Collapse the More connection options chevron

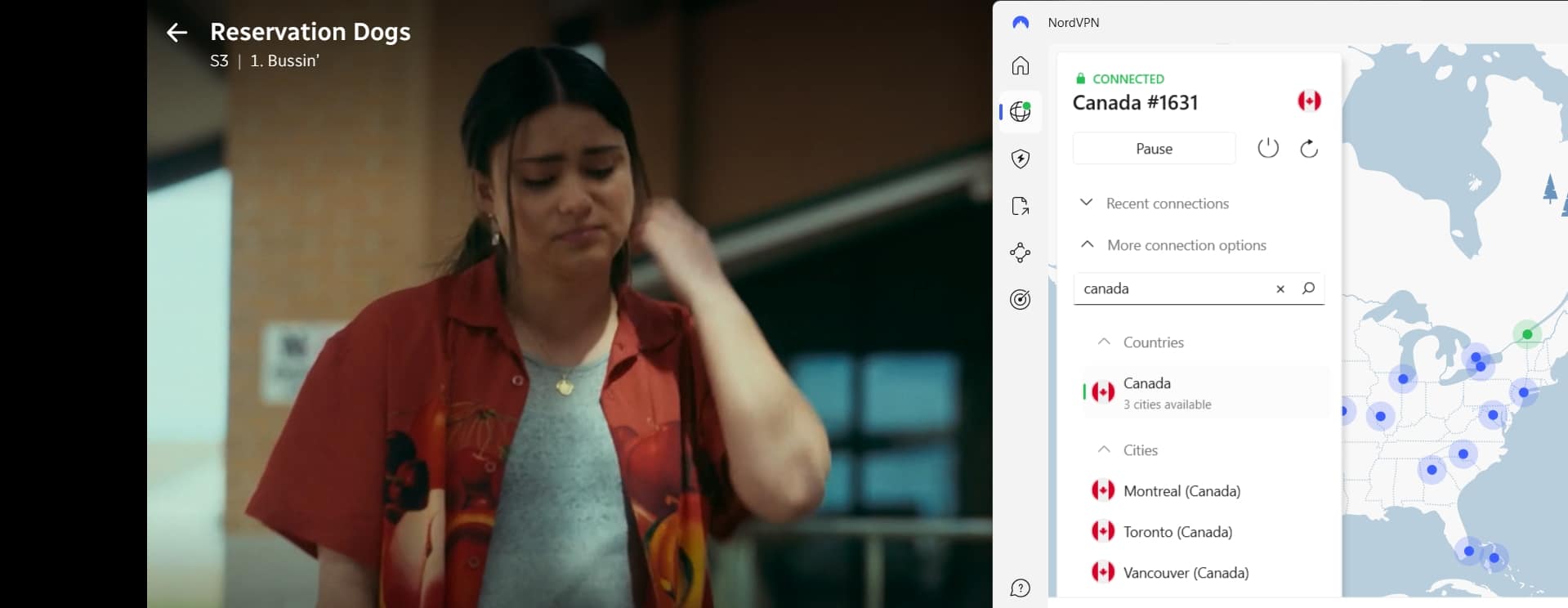click(1087, 244)
